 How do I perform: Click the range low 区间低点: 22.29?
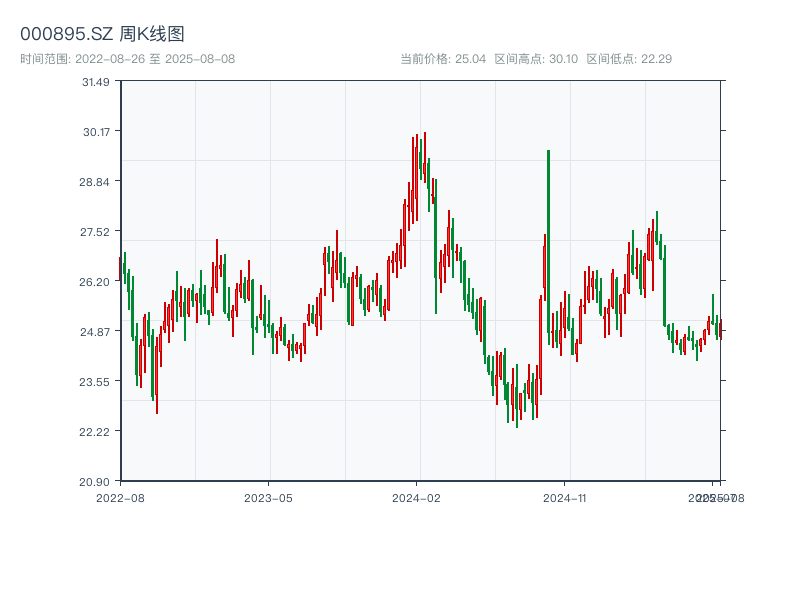coord(629,59)
